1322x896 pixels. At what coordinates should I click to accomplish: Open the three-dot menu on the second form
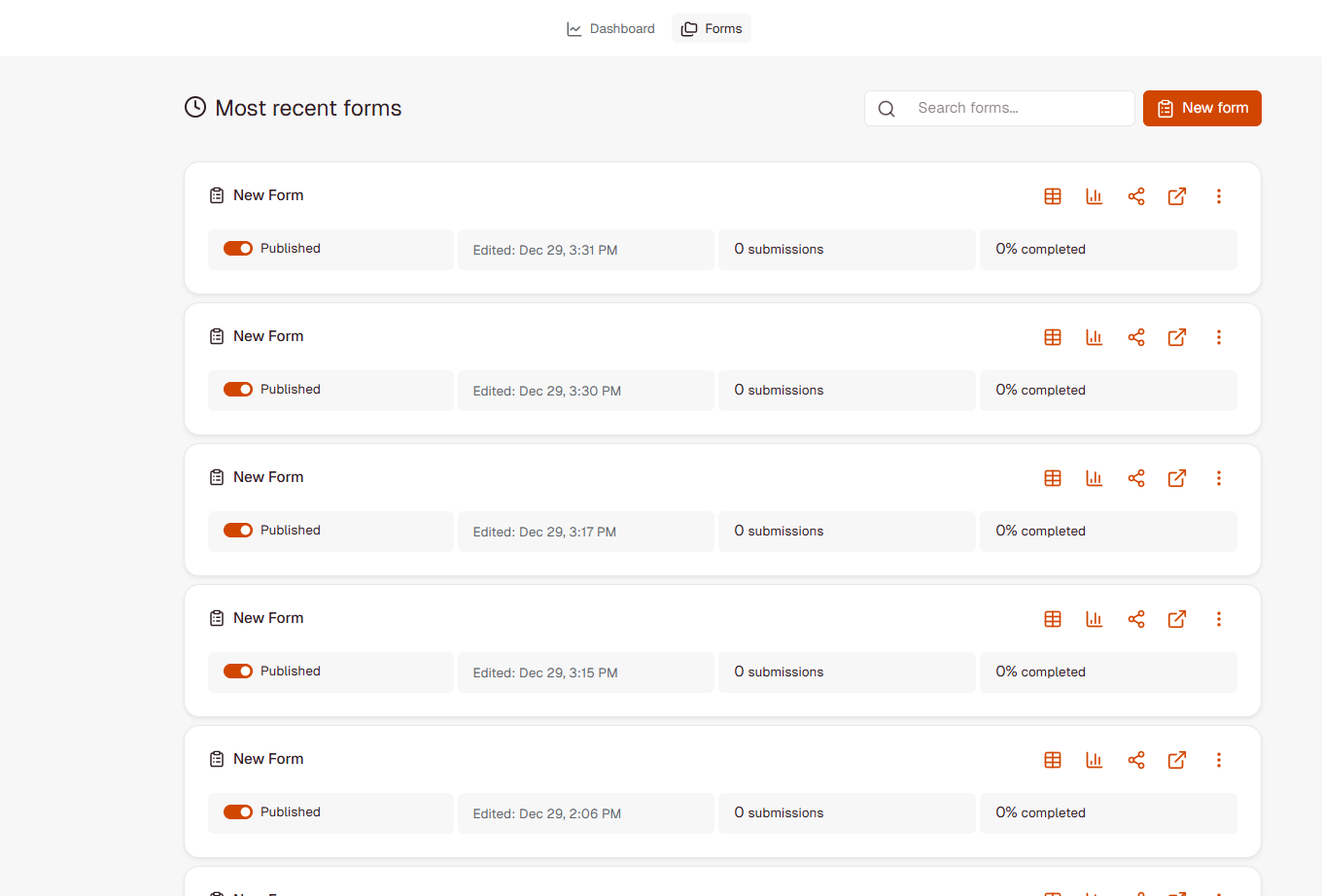(1219, 337)
